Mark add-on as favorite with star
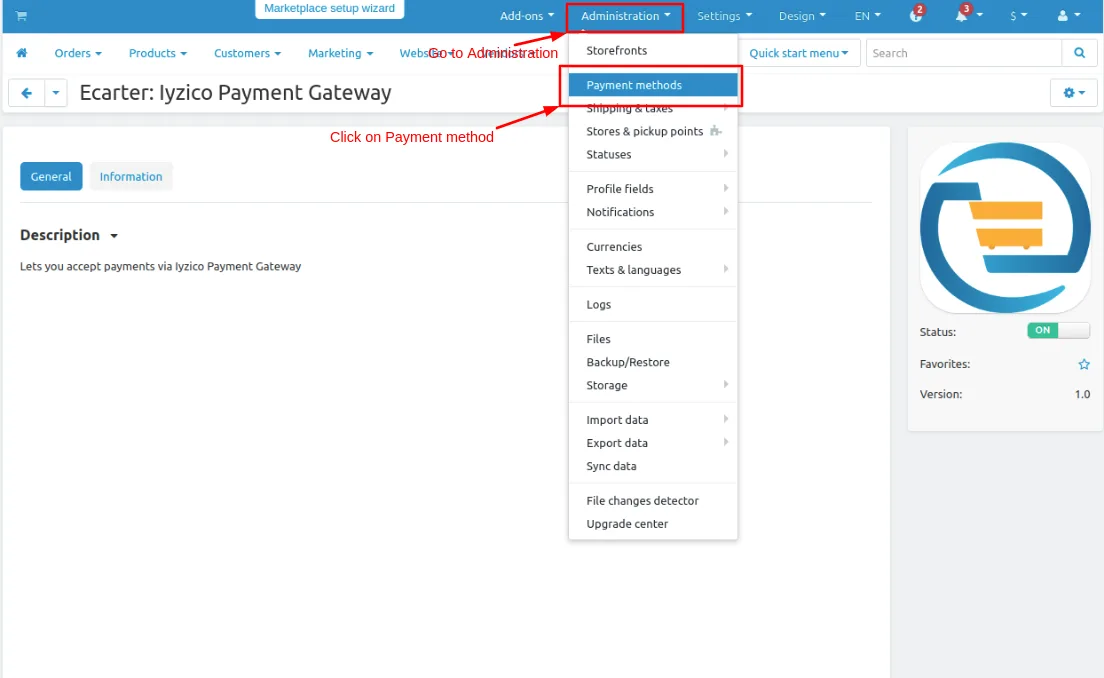1104x678 pixels. click(x=1084, y=364)
